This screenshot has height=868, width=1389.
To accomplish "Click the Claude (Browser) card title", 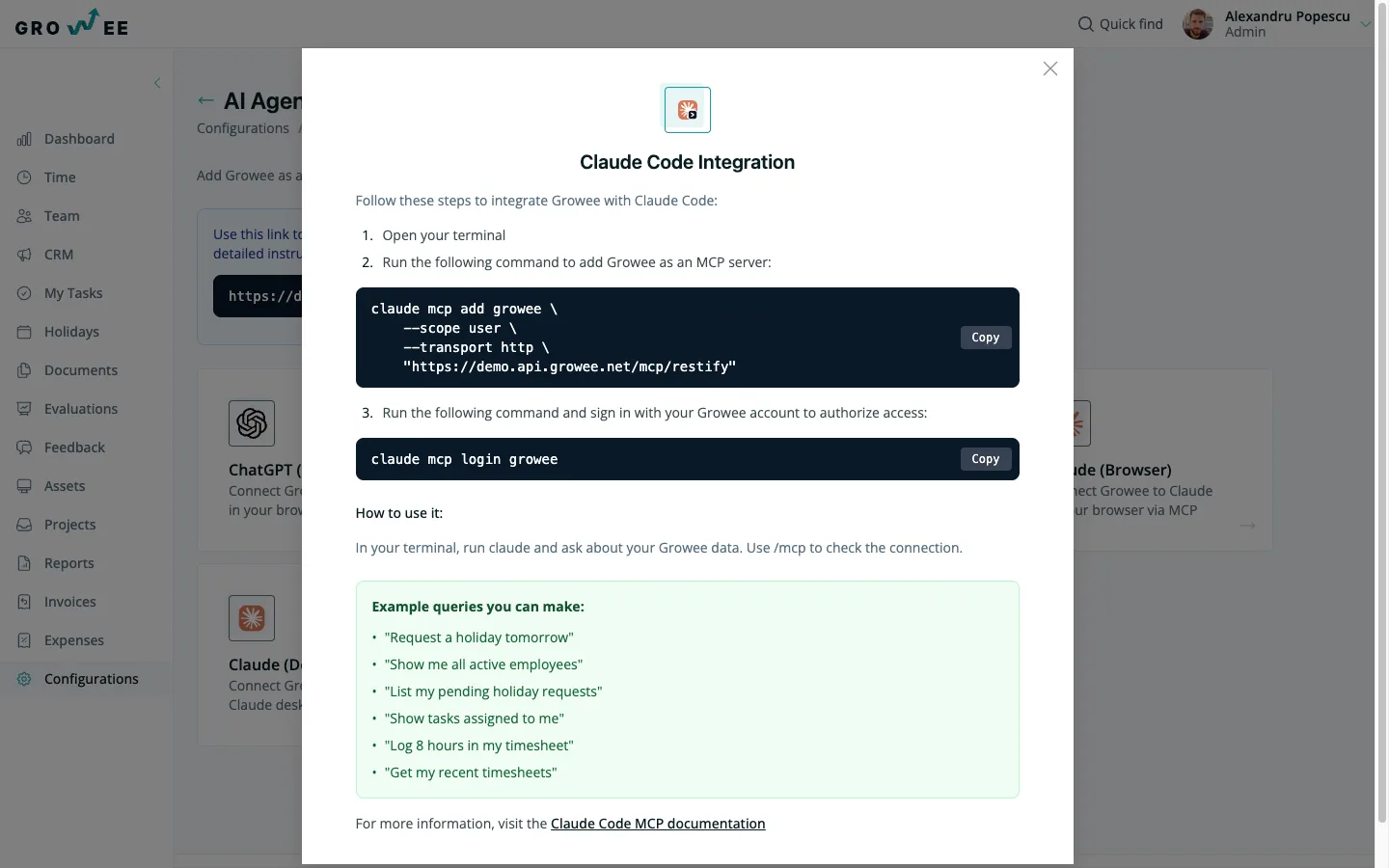I will 1123,470.
